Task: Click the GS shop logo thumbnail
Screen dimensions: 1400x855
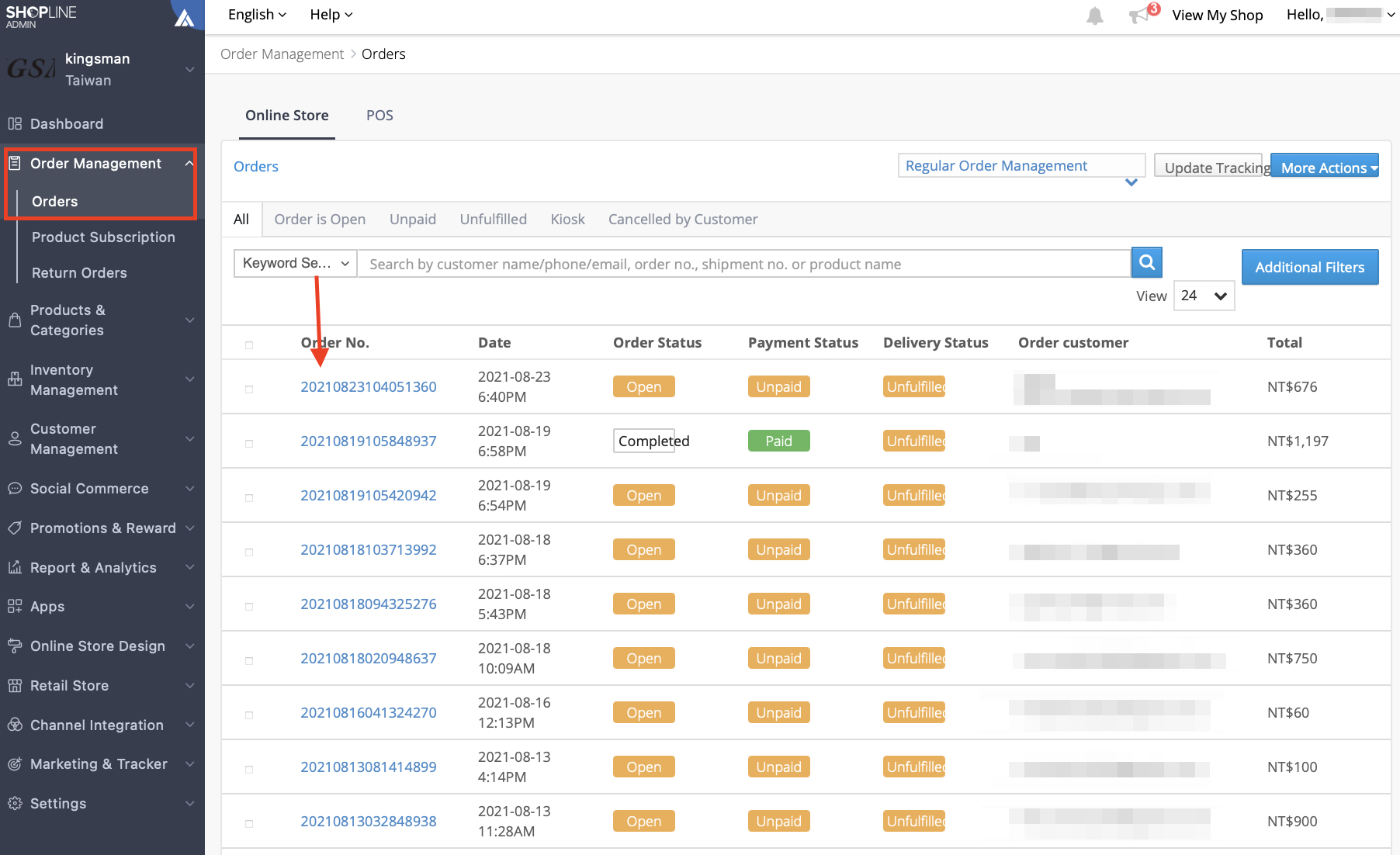Action: (x=30, y=69)
